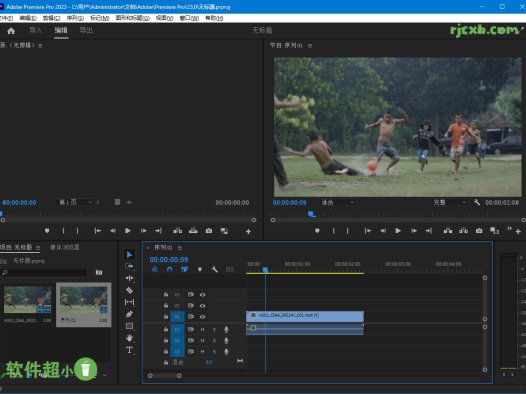The height and width of the screenshot is (394, 526).
Task: Open the Sequence menu
Action: pos(75,18)
